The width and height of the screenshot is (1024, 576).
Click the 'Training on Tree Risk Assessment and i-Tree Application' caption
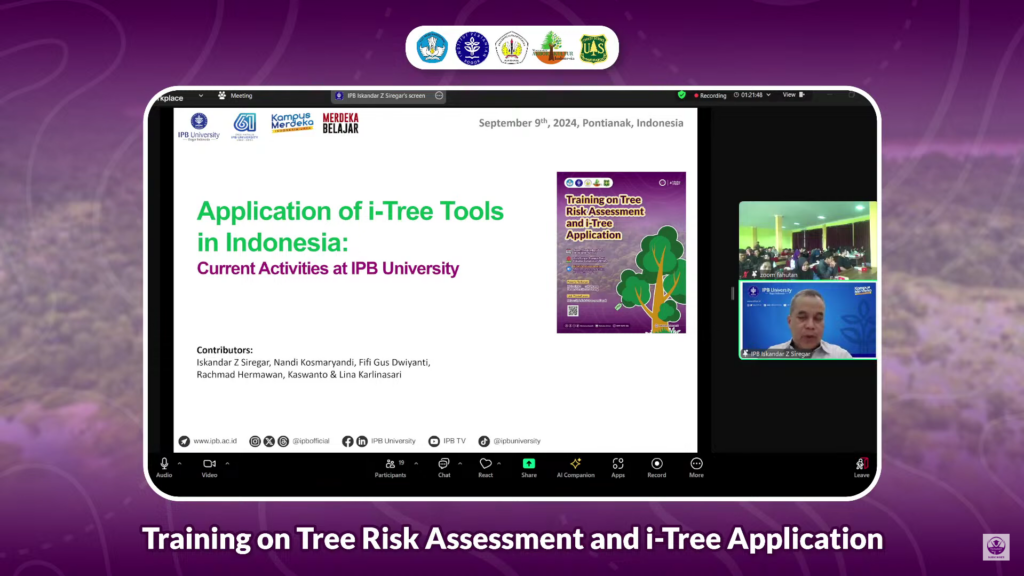tap(513, 539)
